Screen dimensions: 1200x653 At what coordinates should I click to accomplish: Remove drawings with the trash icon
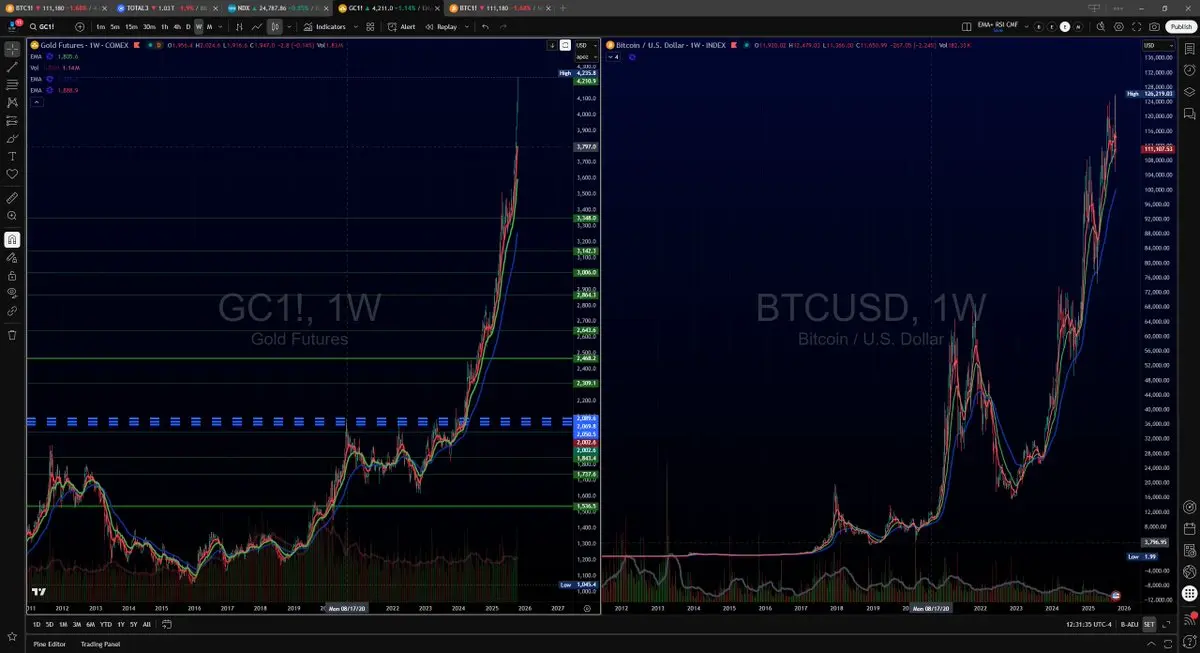pyautogui.click(x=12, y=335)
